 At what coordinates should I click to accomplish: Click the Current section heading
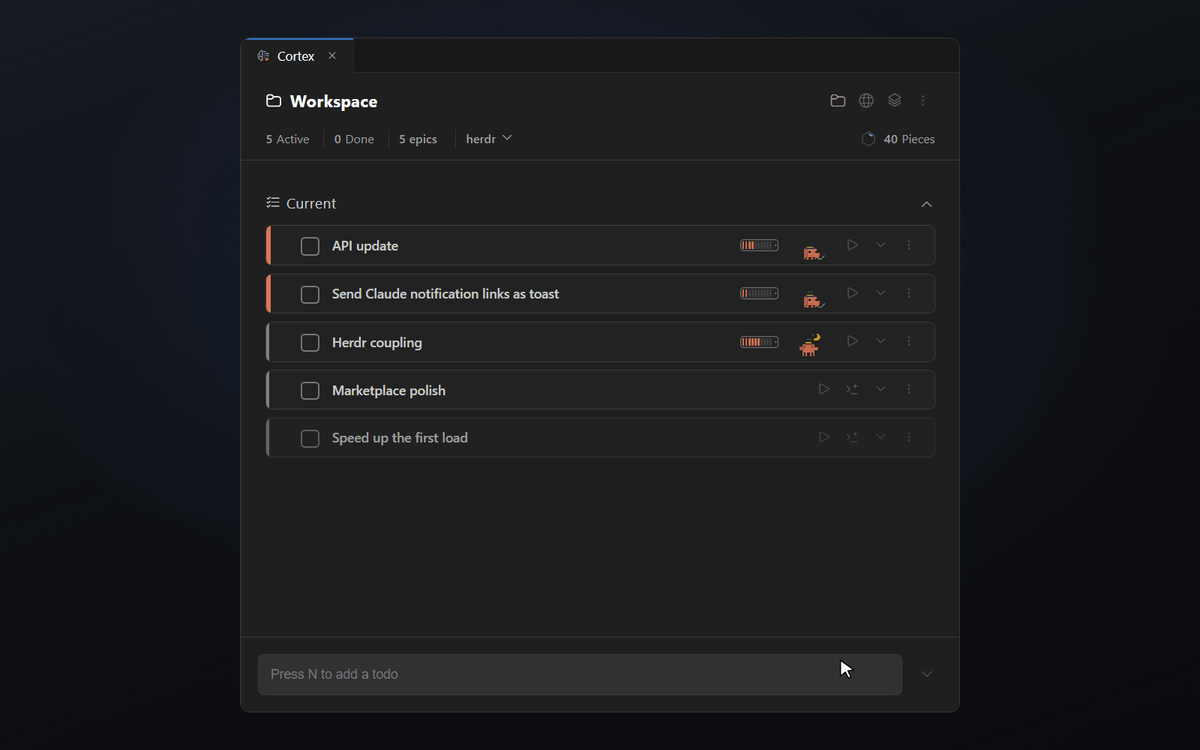tap(311, 203)
